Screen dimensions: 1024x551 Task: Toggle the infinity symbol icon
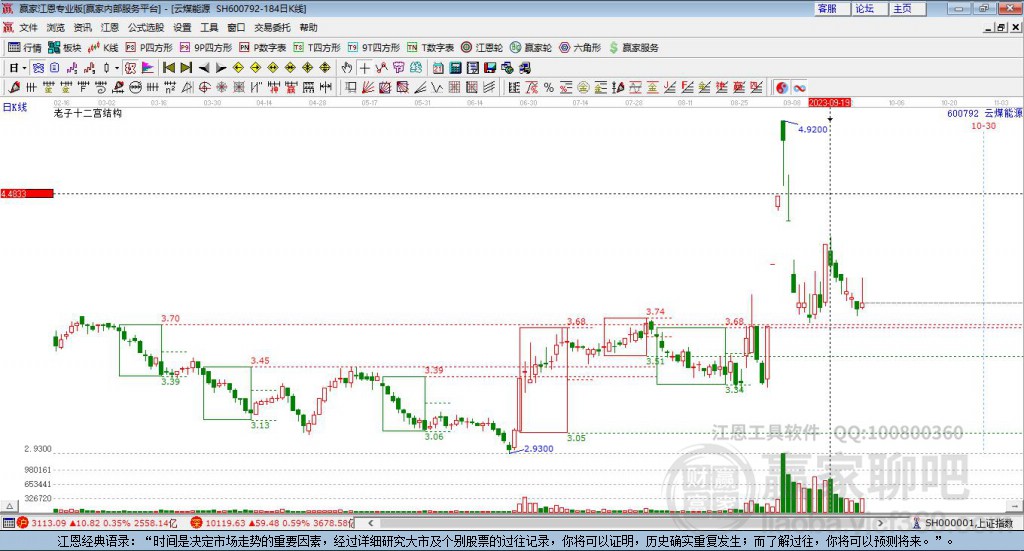799,87
